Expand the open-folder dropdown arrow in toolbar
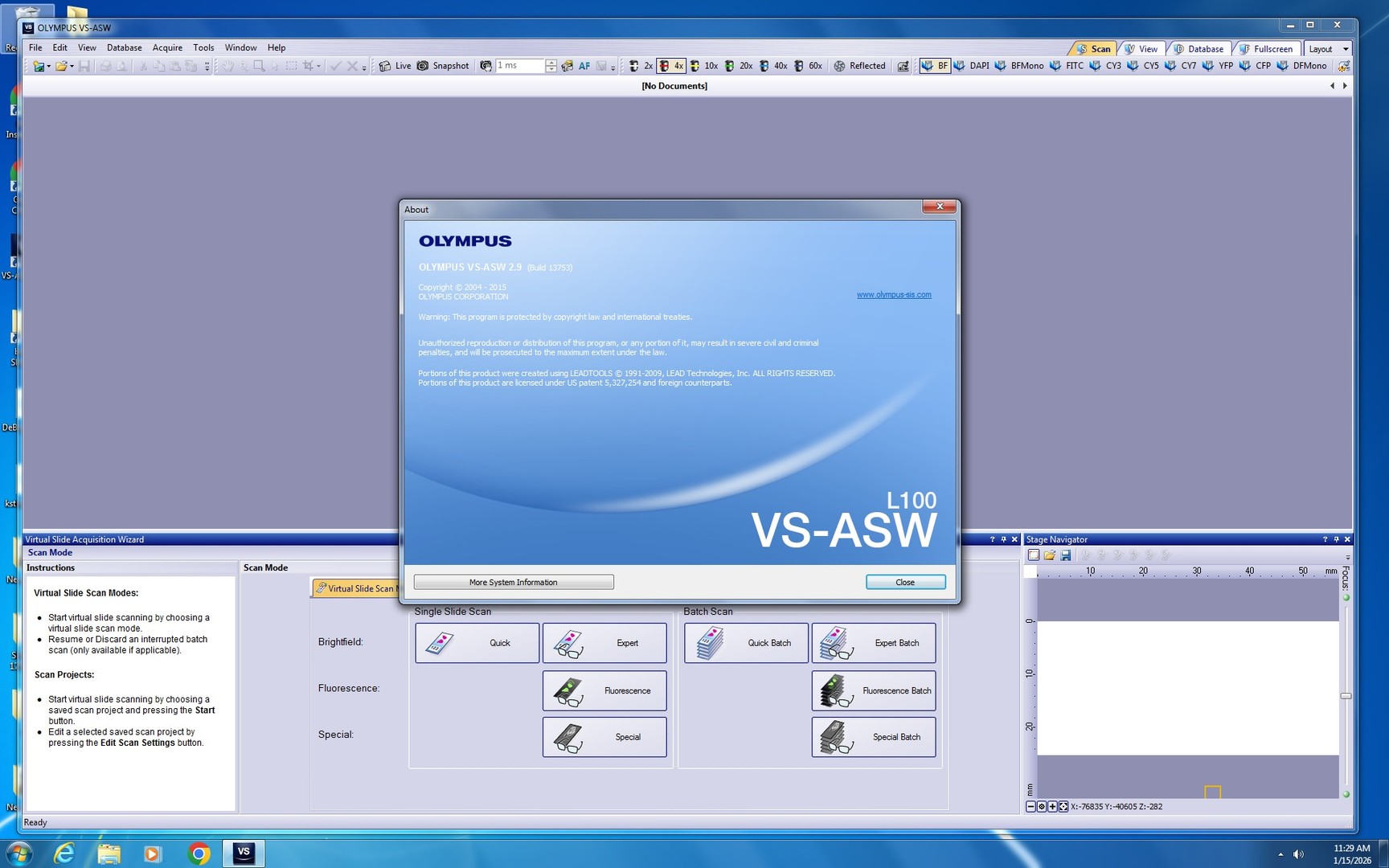 pos(72,67)
